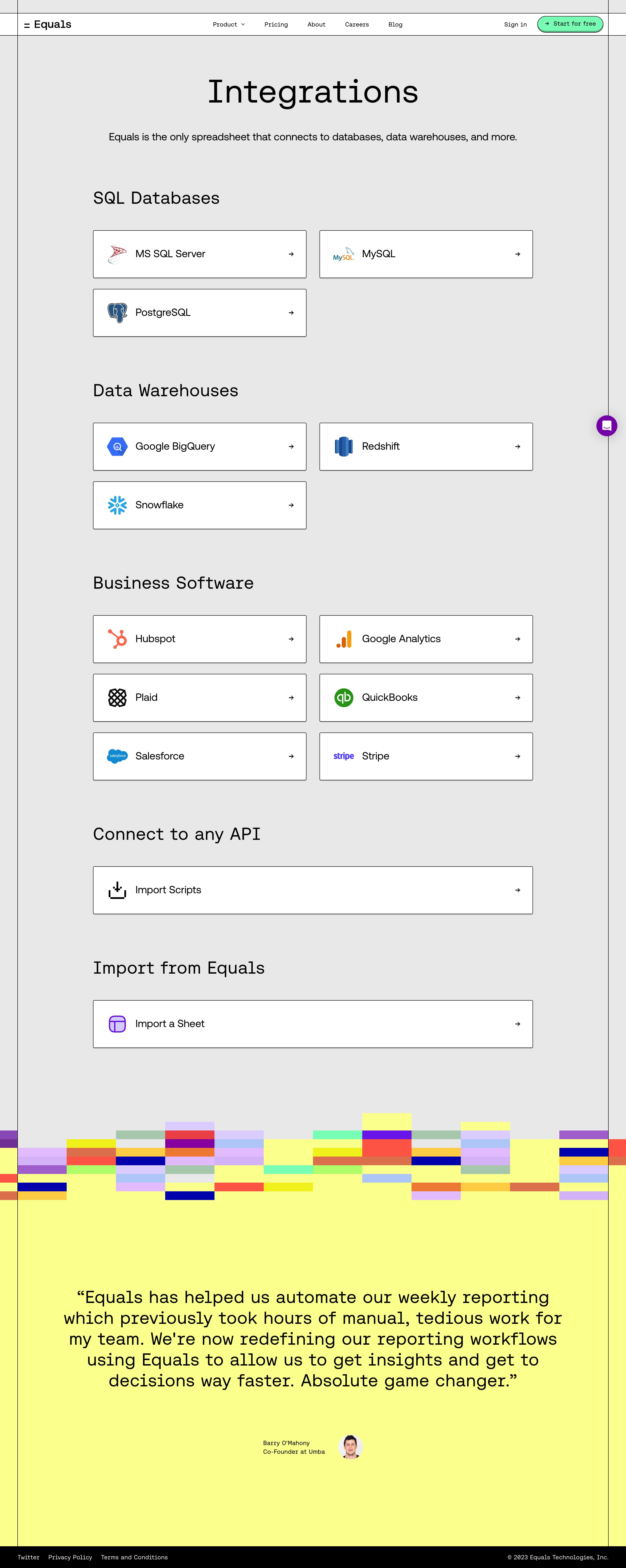Go home via the Equals logo
The width and height of the screenshot is (626, 1568).
coord(48,24)
